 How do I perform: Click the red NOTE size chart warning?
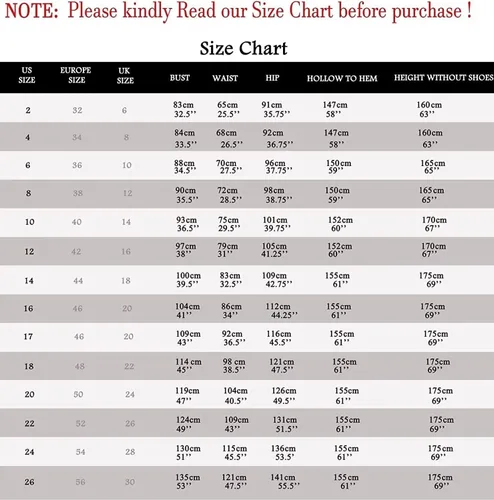238,11
